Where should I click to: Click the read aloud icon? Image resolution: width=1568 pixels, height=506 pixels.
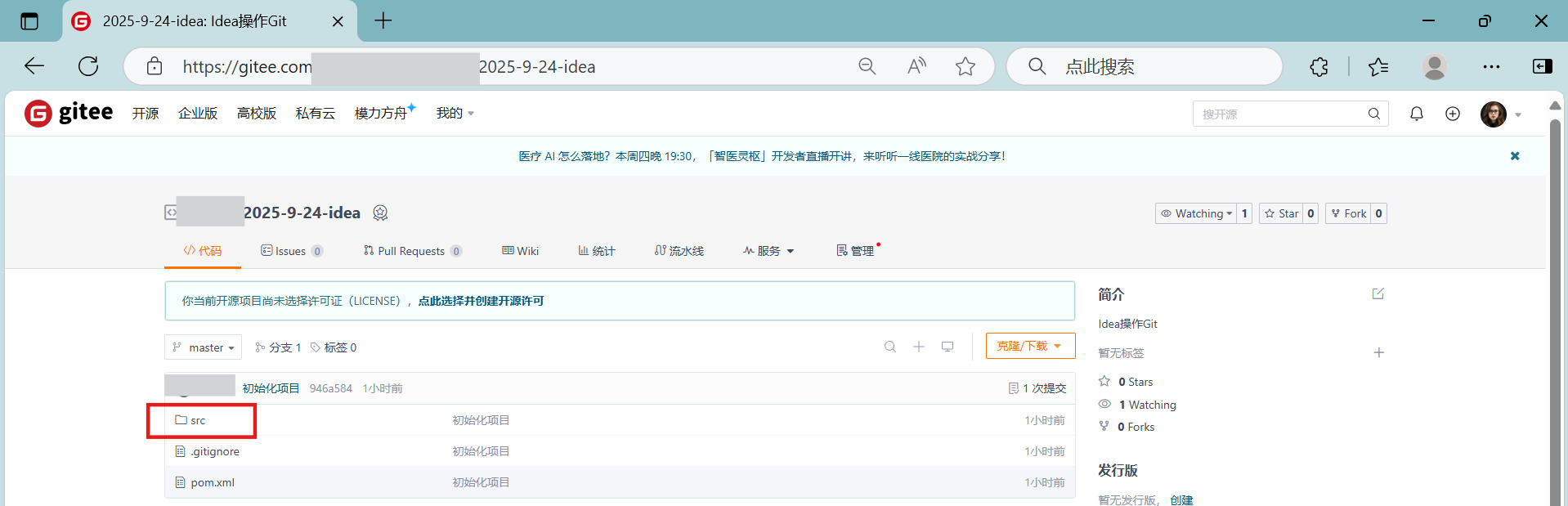tap(916, 66)
